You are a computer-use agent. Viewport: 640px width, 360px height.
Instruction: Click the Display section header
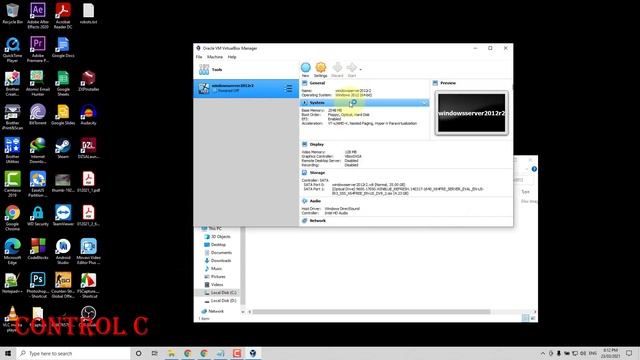click(317, 144)
